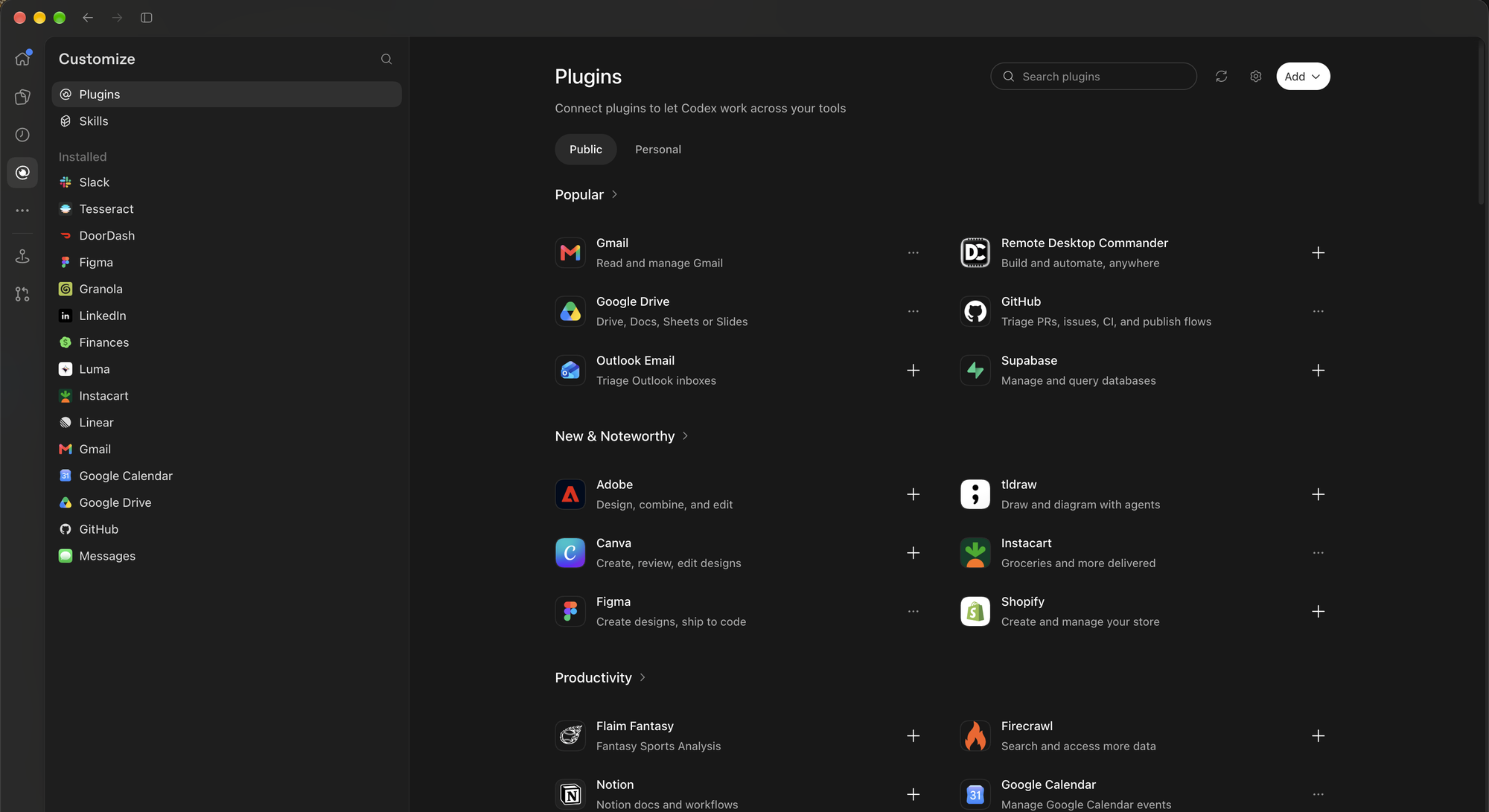
Task: Open Figma plugin options menu
Action: (913, 612)
